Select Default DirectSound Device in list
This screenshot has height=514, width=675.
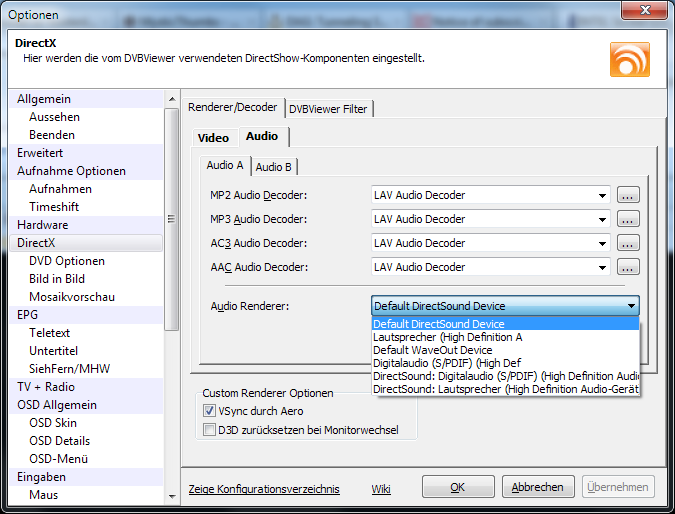click(505, 324)
